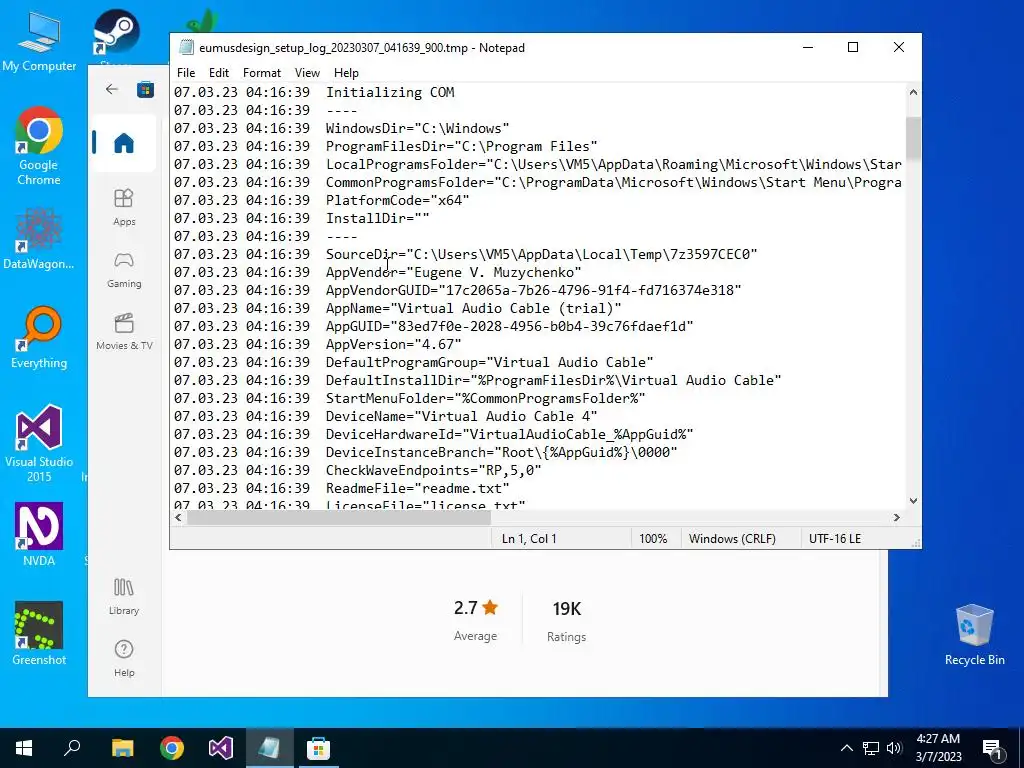The width and height of the screenshot is (1024, 768).
Task: Open Help in Microsoft Store sidebar
Action: 123,658
